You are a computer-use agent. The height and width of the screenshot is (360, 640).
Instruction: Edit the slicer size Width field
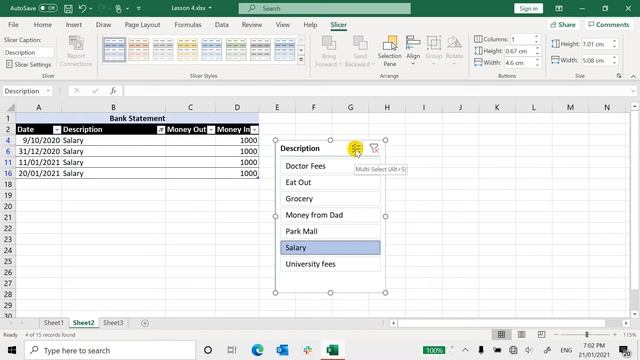(596, 60)
